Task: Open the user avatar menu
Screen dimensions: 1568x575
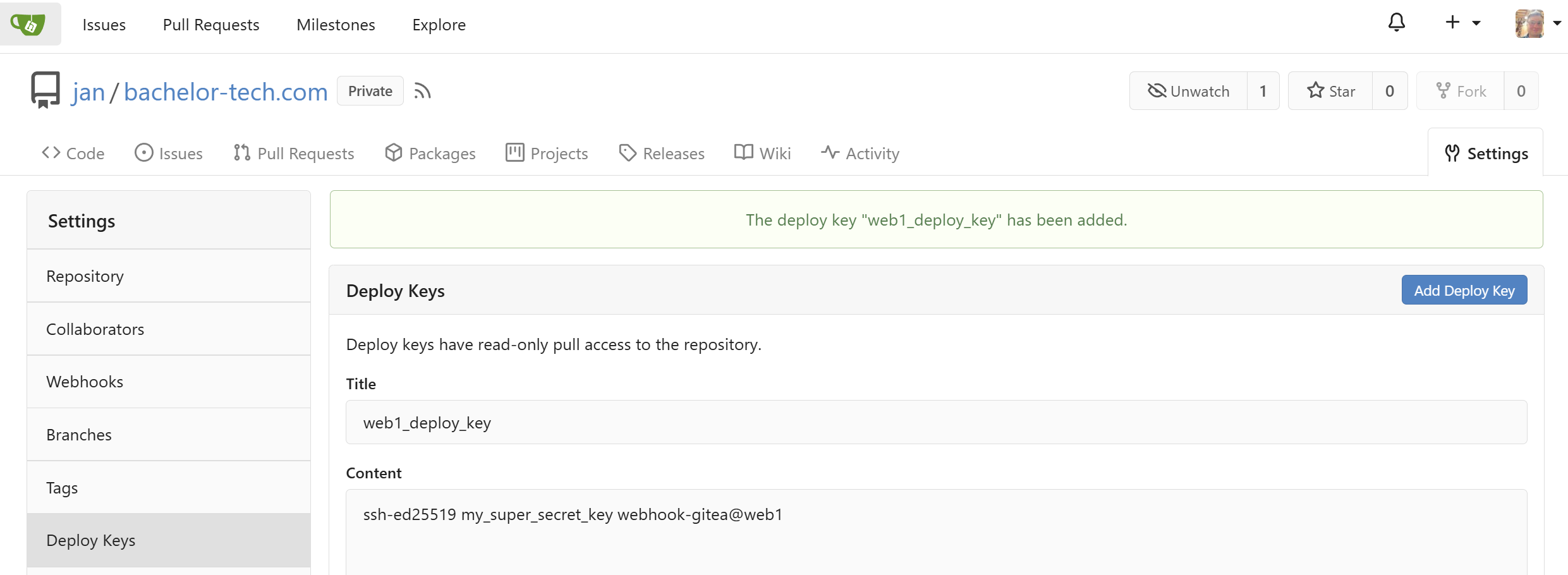Action: click(1538, 23)
